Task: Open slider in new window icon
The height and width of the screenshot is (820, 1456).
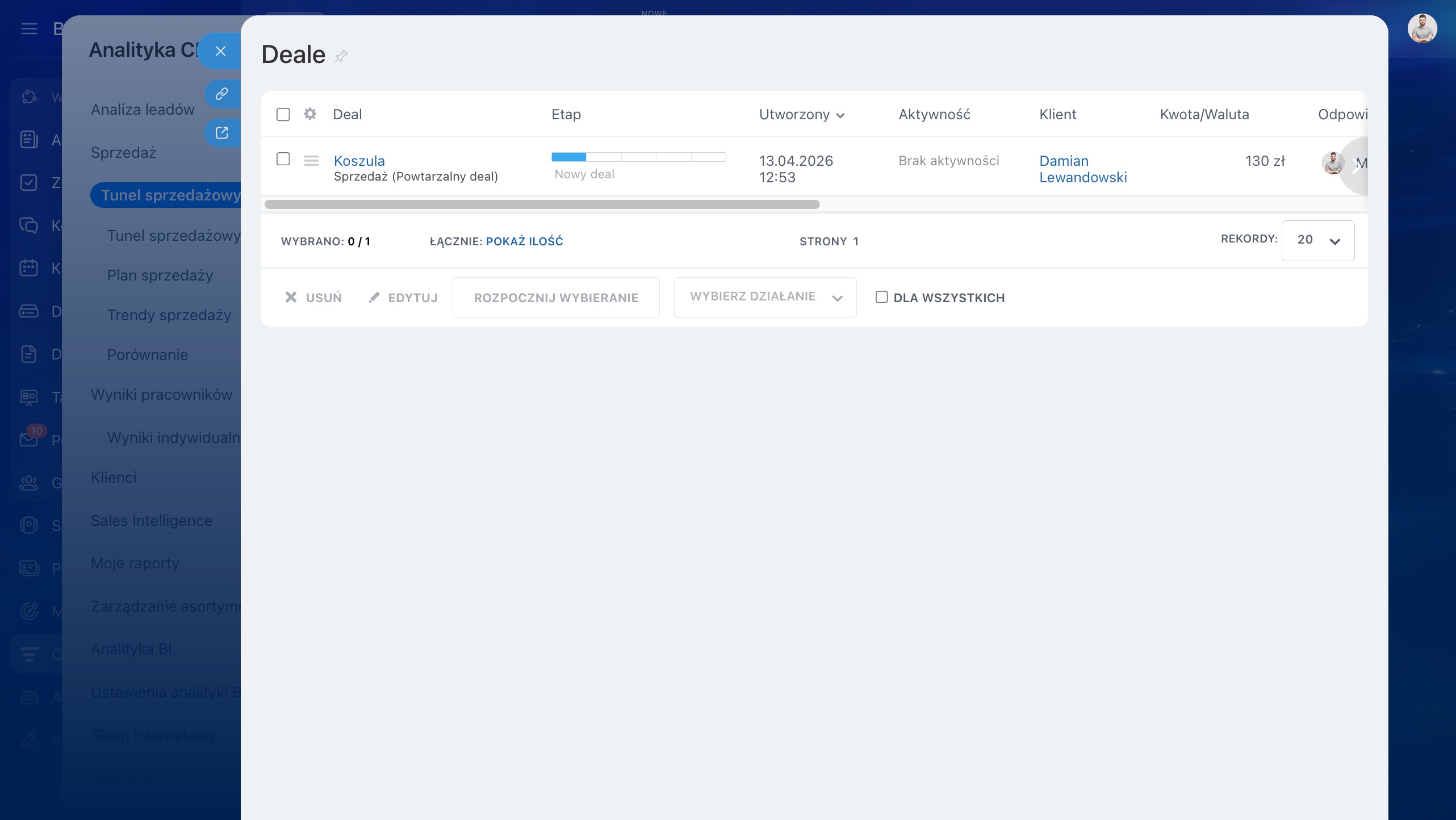Action: (x=221, y=133)
